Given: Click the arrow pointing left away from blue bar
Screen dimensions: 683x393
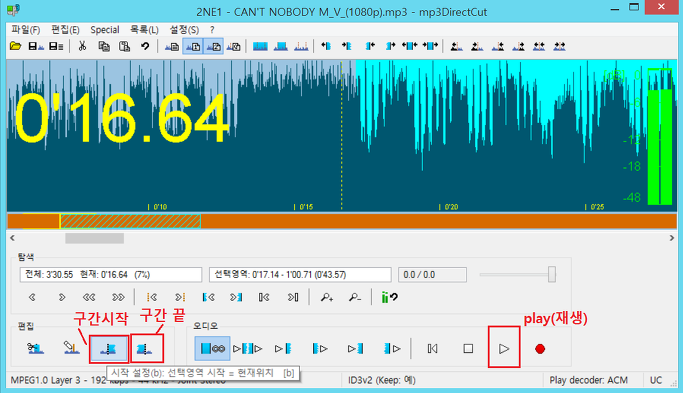Looking at the screenshot, I should (326, 46).
